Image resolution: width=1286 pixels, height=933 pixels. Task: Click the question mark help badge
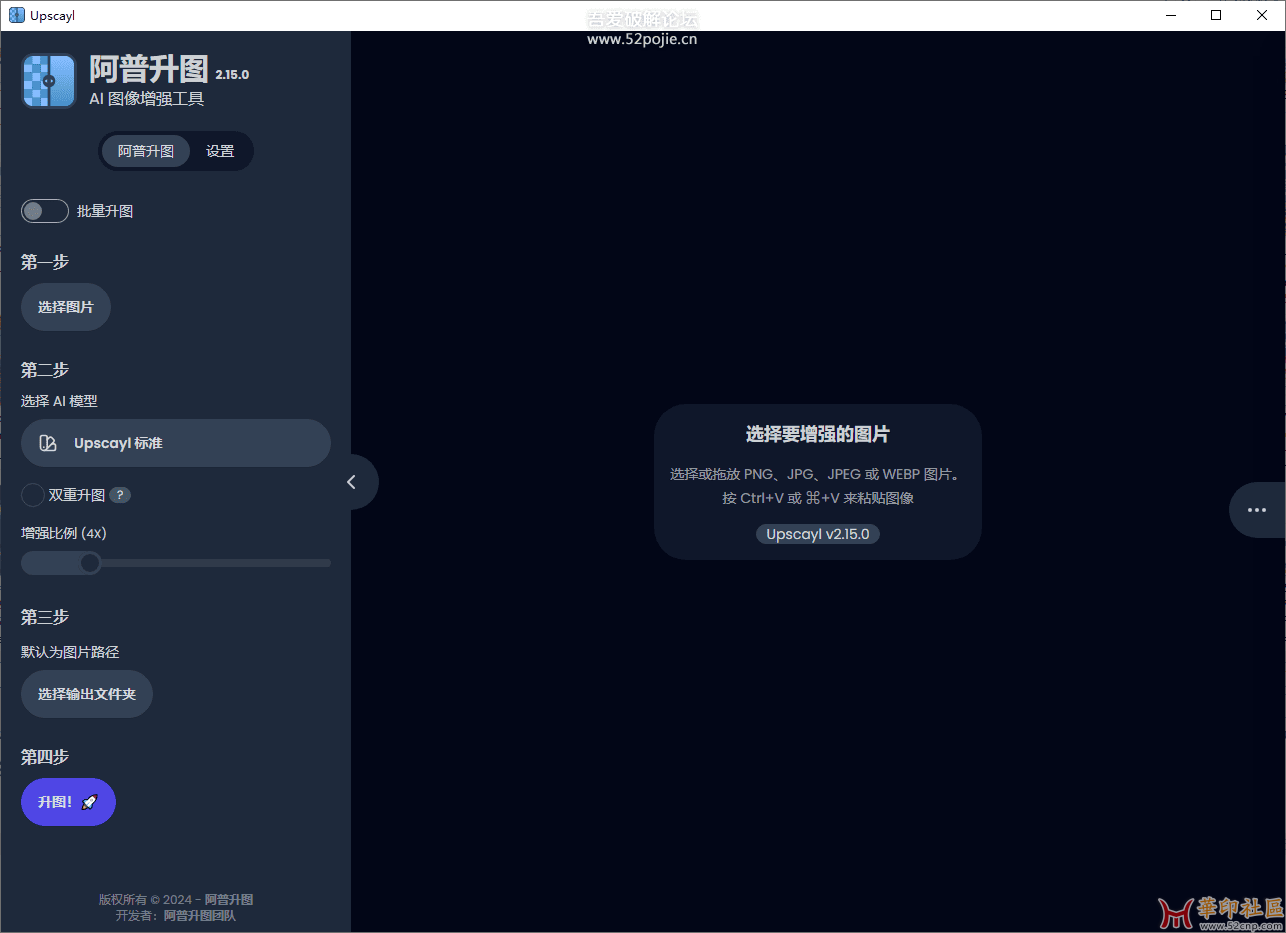coord(120,495)
